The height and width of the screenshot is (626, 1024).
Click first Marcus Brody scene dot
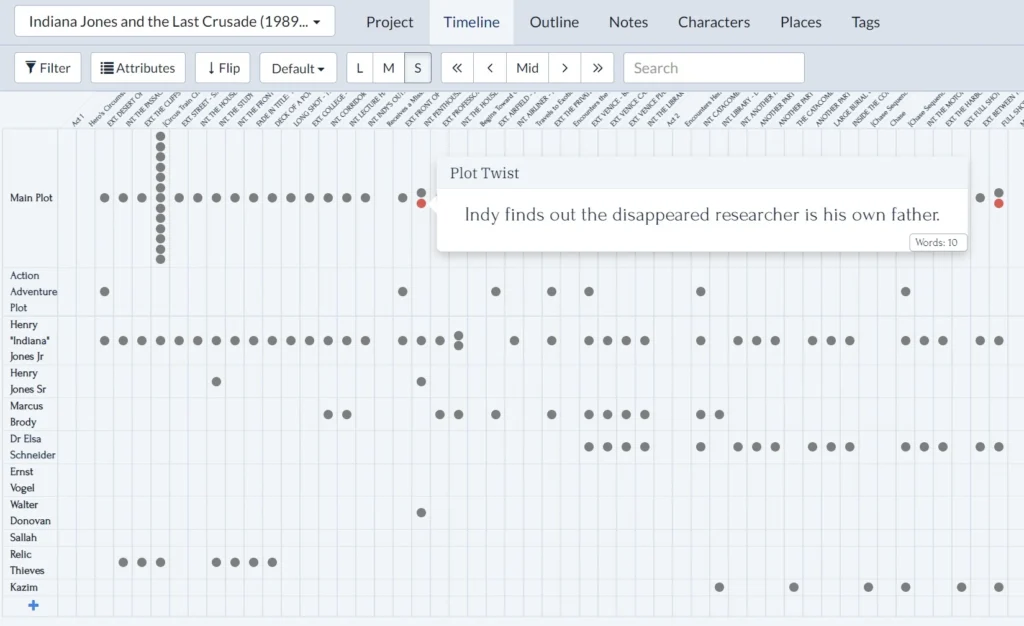click(328, 415)
